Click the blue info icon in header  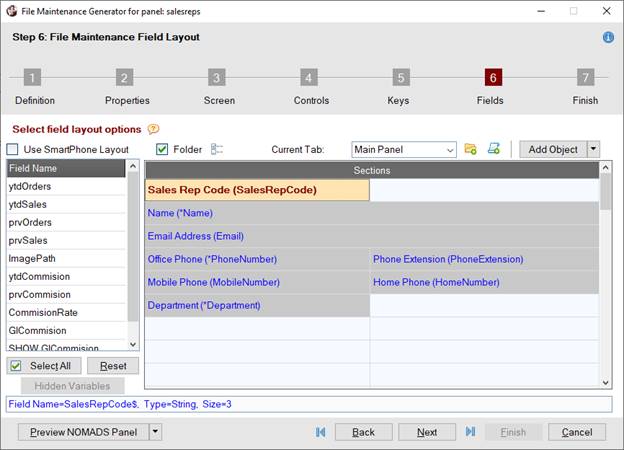[608, 37]
